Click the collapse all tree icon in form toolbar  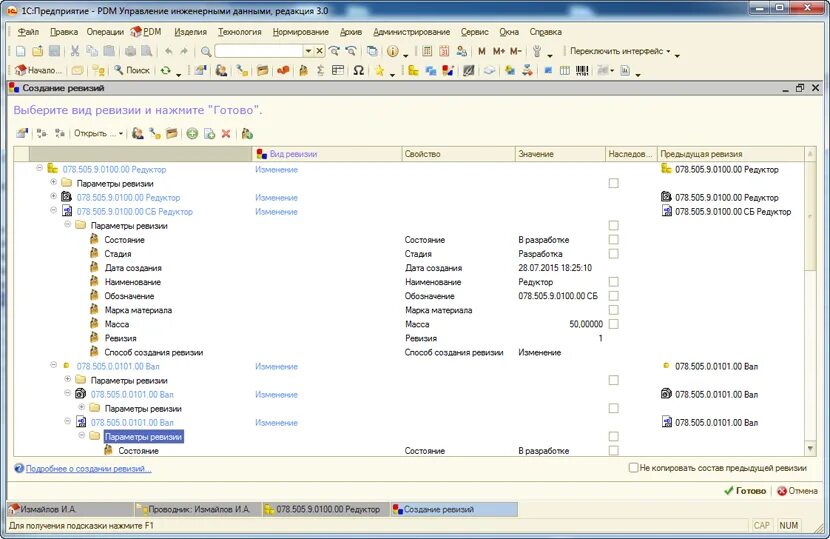[x=60, y=133]
